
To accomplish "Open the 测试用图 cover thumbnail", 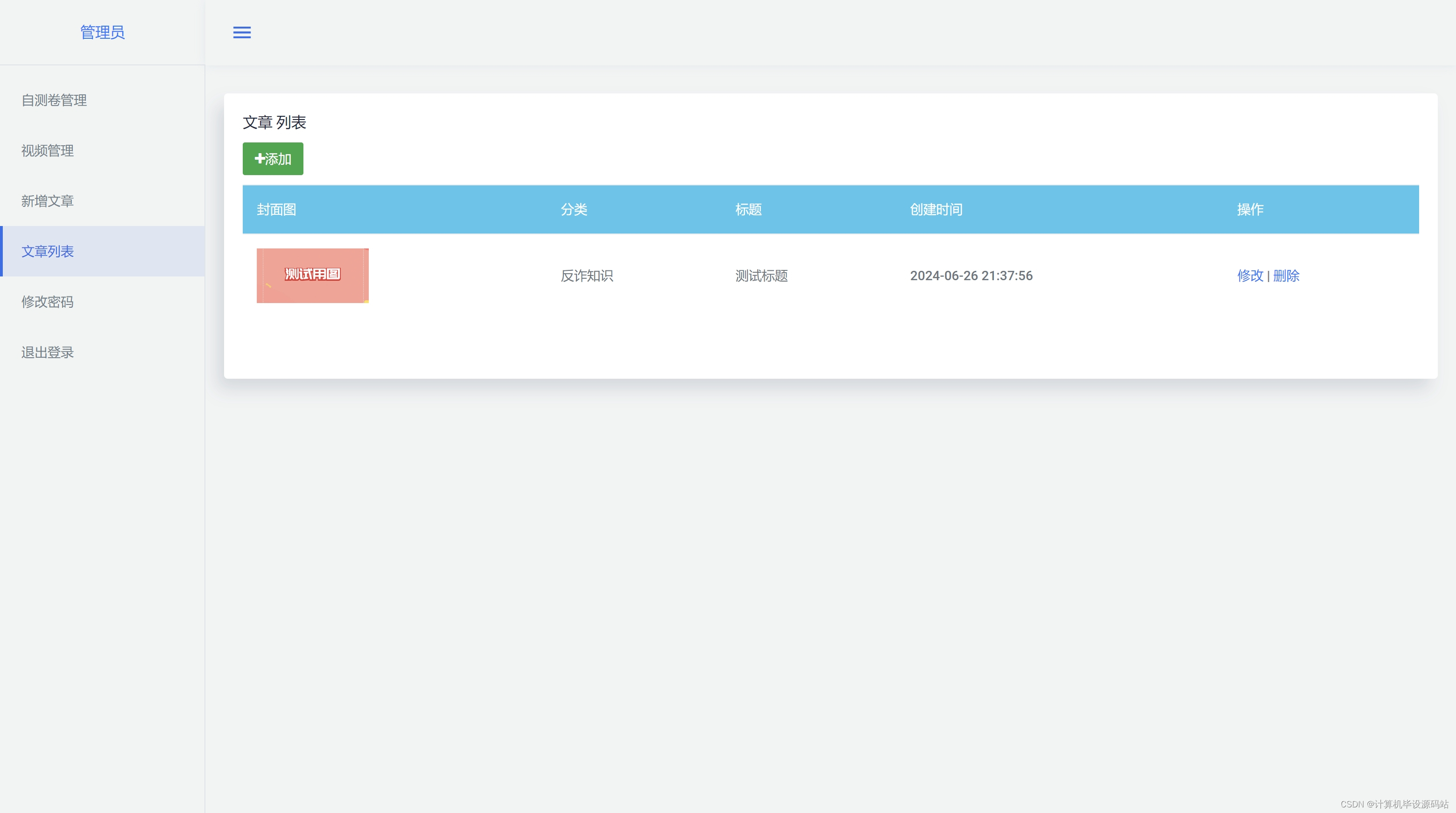I will (313, 276).
